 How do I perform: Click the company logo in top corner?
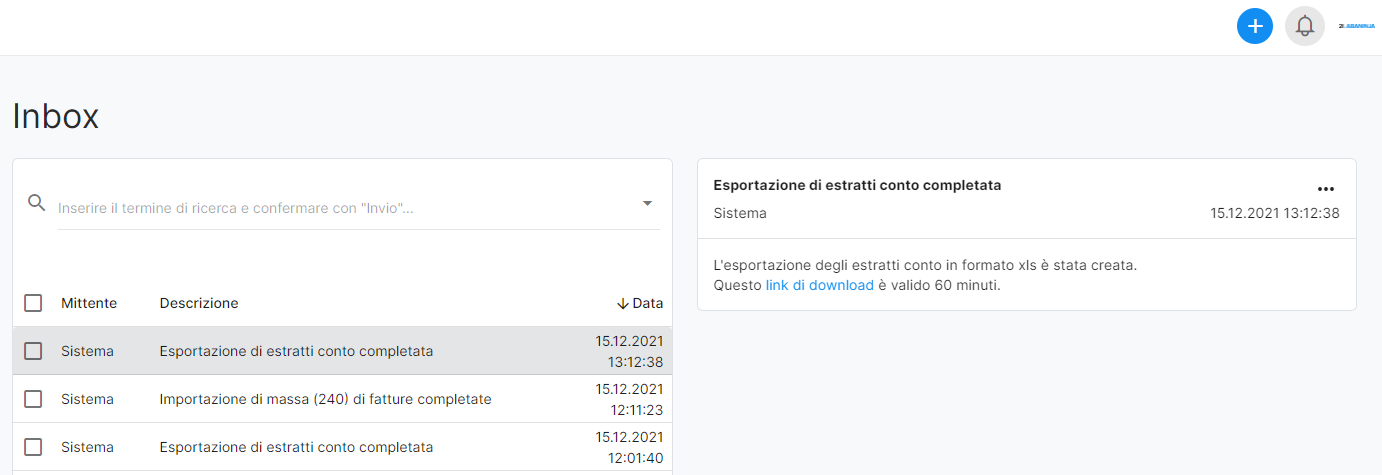(x=1356, y=26)
